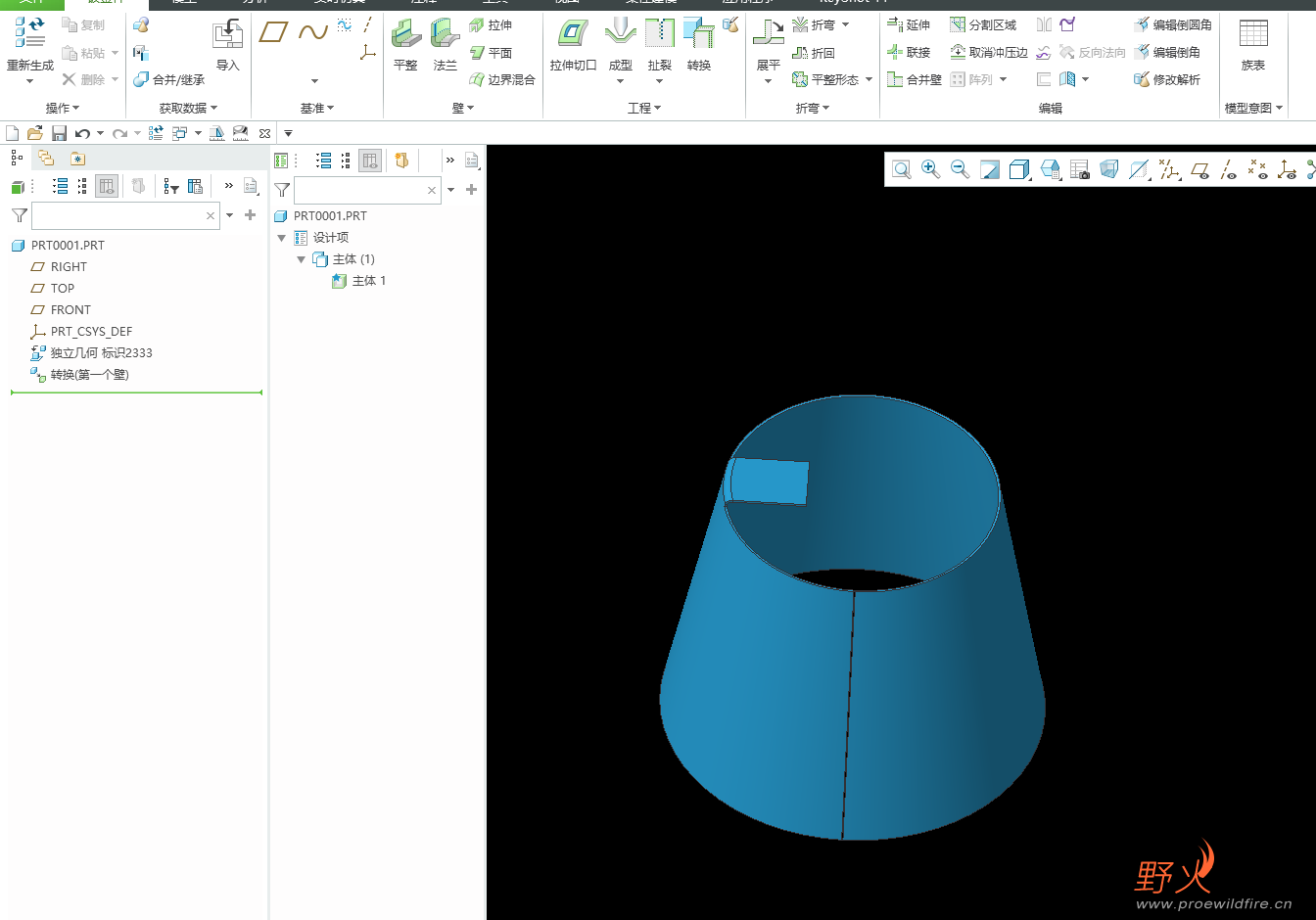Viewport: 1316px width, 920px height.
Task: Toggle model tree columns display button
Action: pyautogui.click(x=107, y=186)
